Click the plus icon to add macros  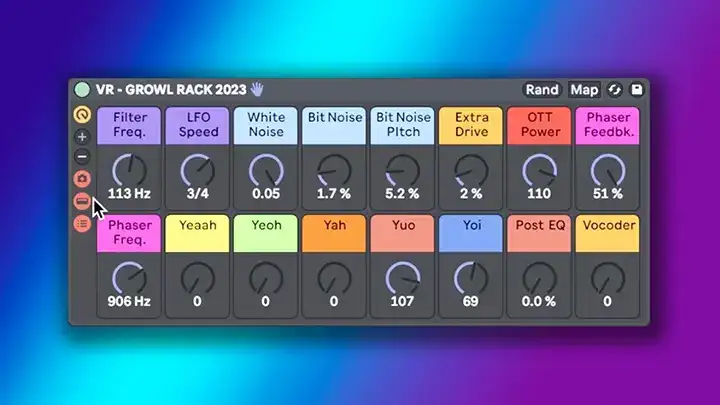(82, 137)
